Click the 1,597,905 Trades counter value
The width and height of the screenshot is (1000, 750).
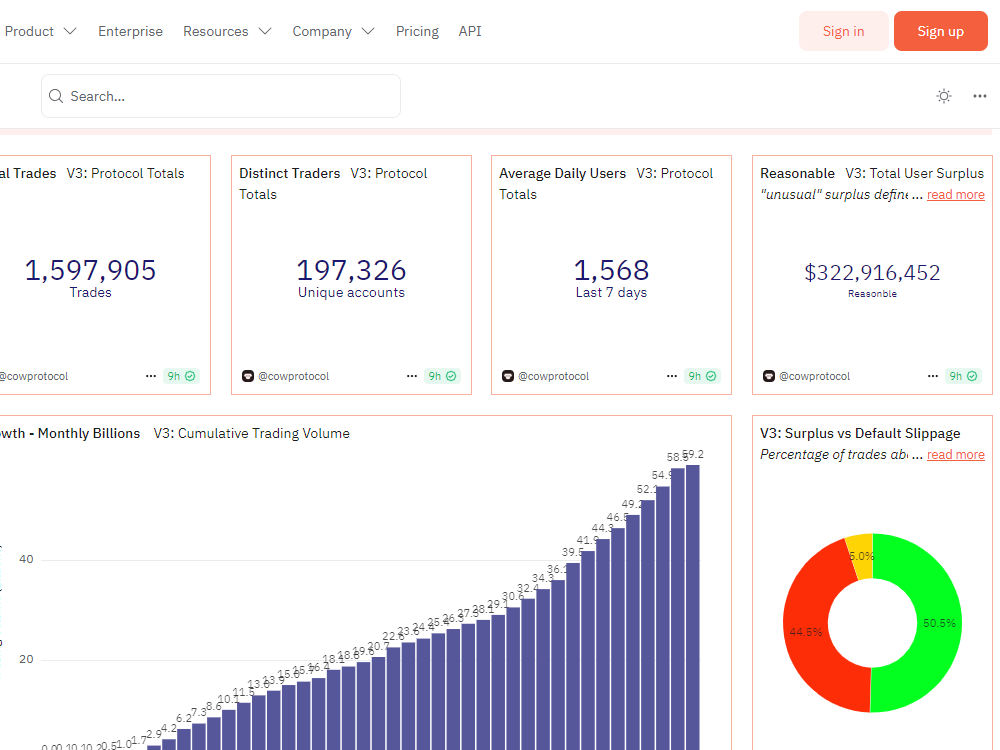pyautogui.click(x=90, y=270)
